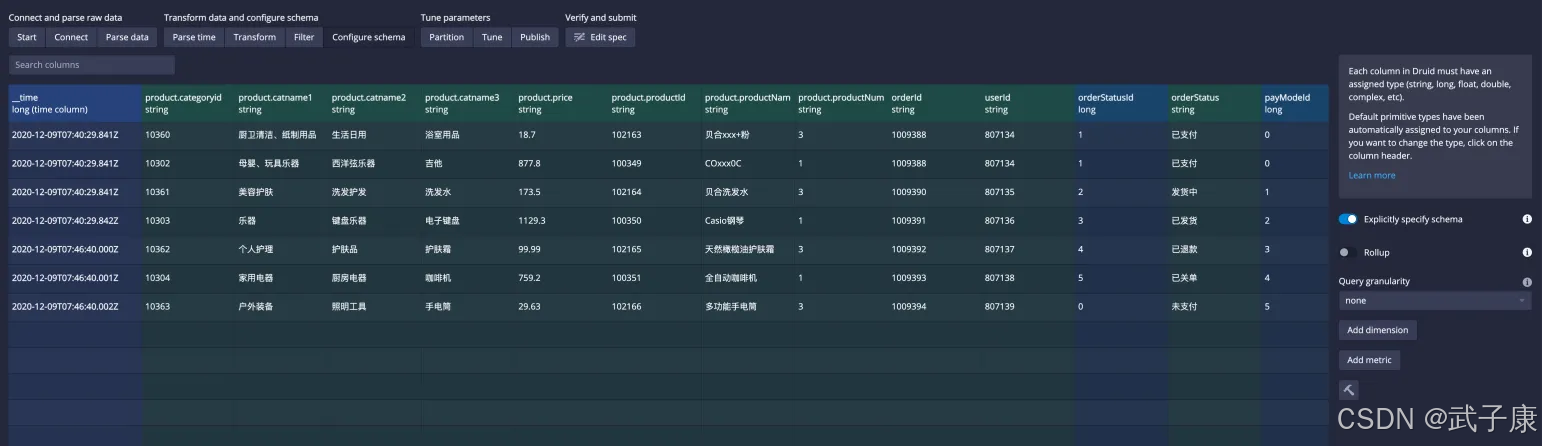The image size is (1542, 446).
Task: Open the payModeId column header
Action: (1295, 103)
